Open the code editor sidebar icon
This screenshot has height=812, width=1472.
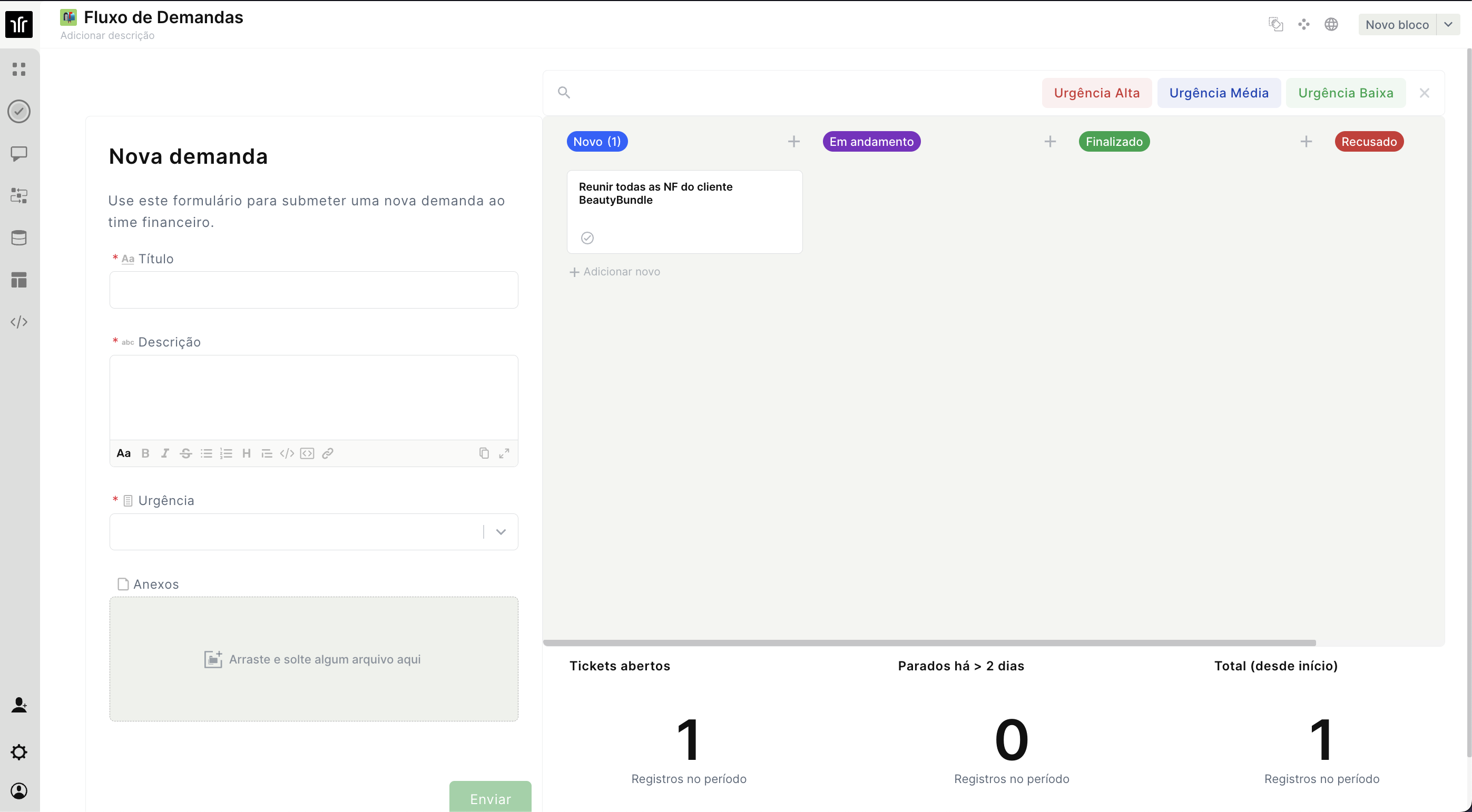(x=19, y=322)
